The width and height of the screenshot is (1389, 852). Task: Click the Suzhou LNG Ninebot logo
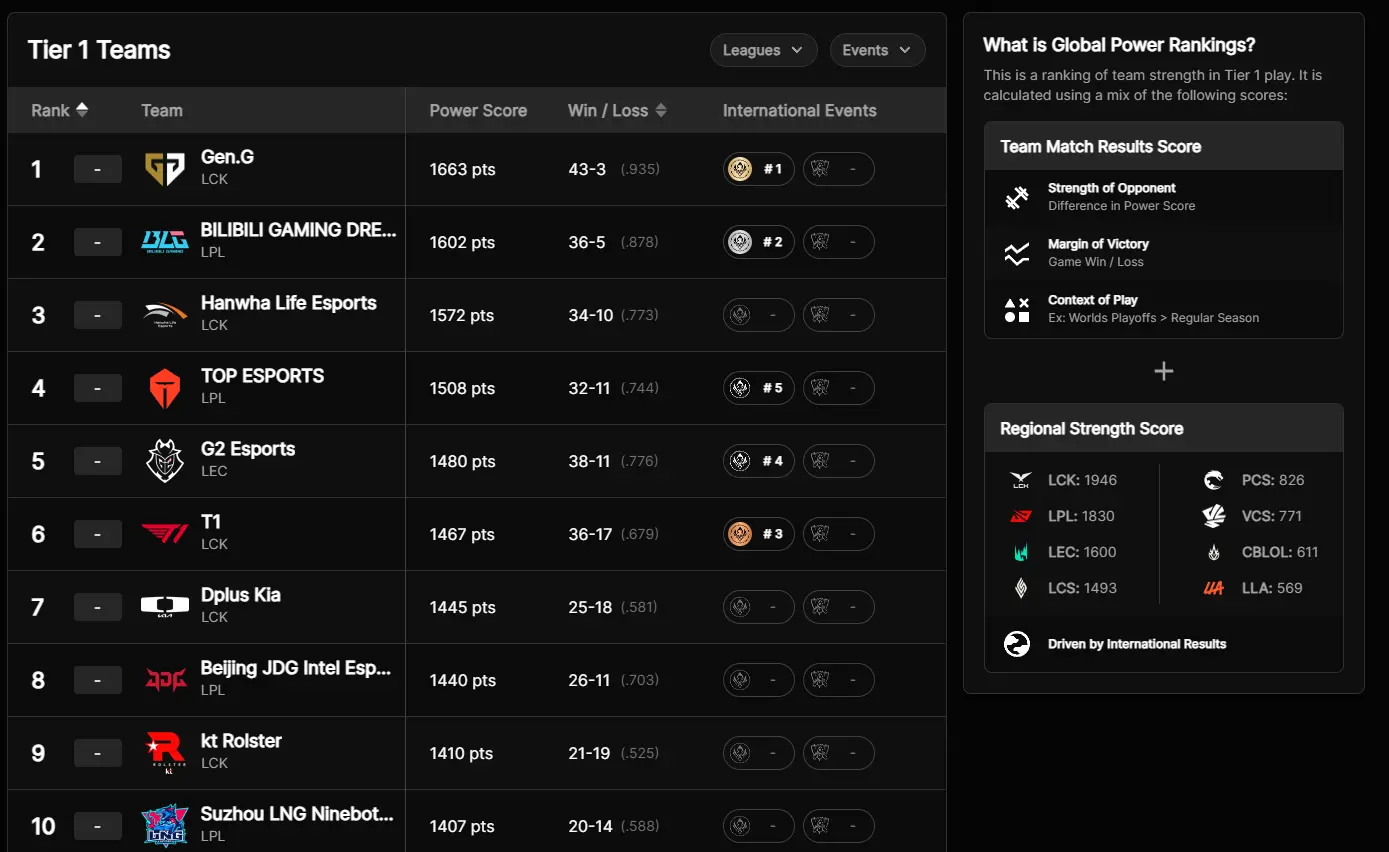[x=164, y=826]
